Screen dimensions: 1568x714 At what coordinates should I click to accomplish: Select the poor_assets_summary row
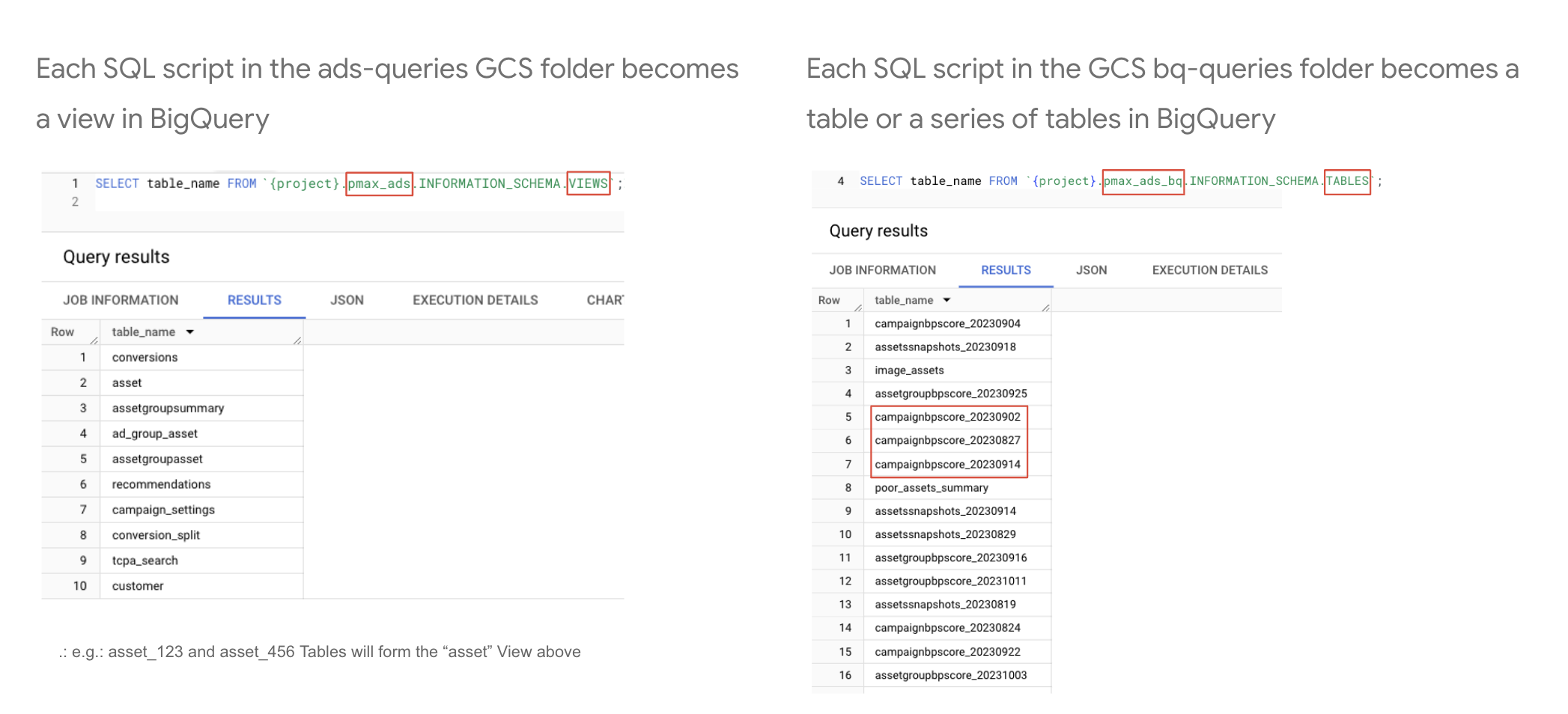click(x=932, y=488)
